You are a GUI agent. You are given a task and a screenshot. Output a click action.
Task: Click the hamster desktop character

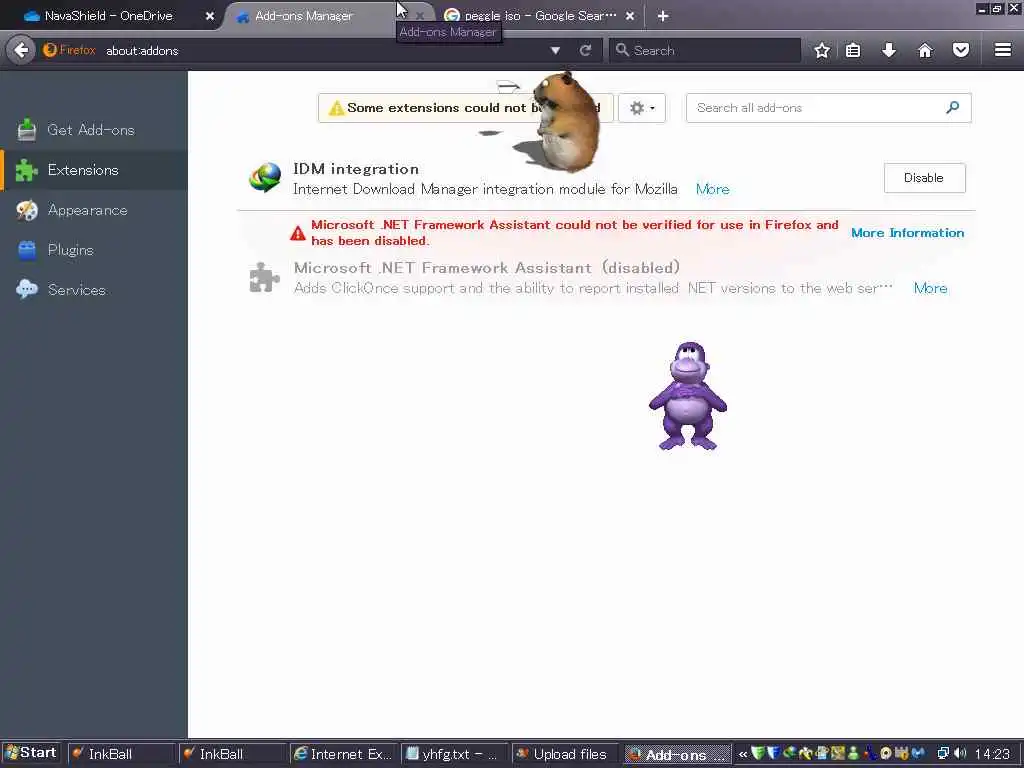pyautogui.click(x=566, y=121)
